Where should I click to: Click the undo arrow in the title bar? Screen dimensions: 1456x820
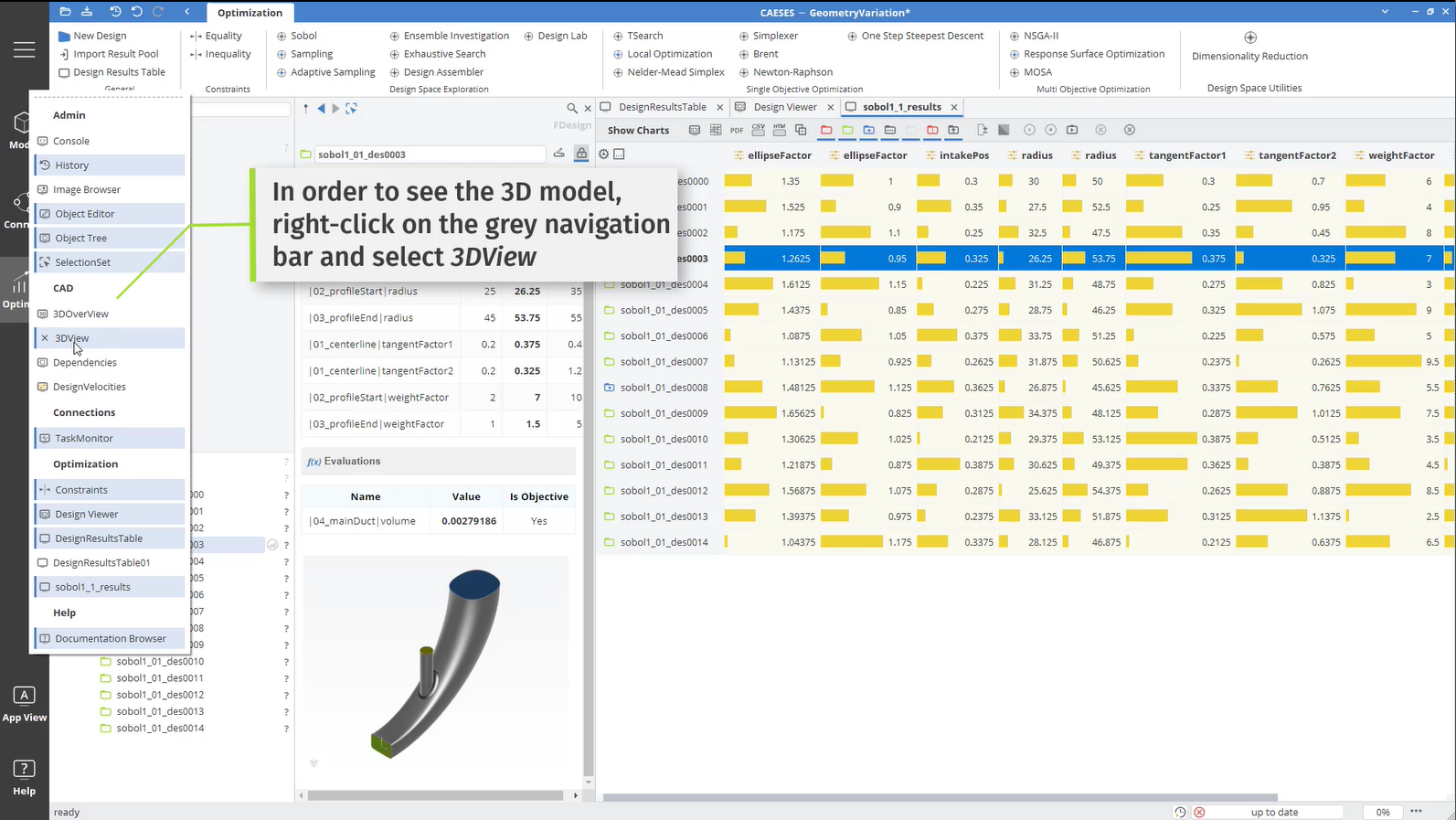[136, 12]
